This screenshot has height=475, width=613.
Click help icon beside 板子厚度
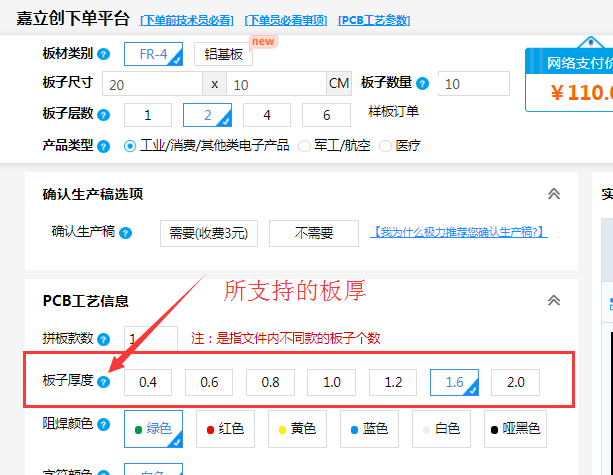click(103, 382)
